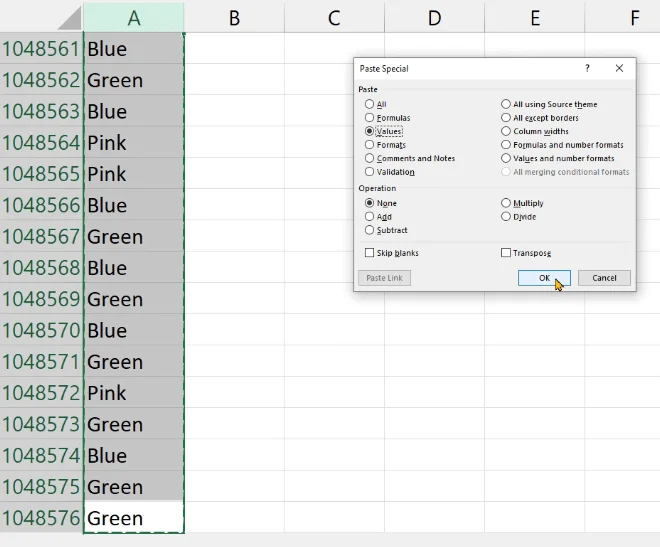Select All using Source theme option
This screenshot has height=547, width=660.
coord(506,104)
